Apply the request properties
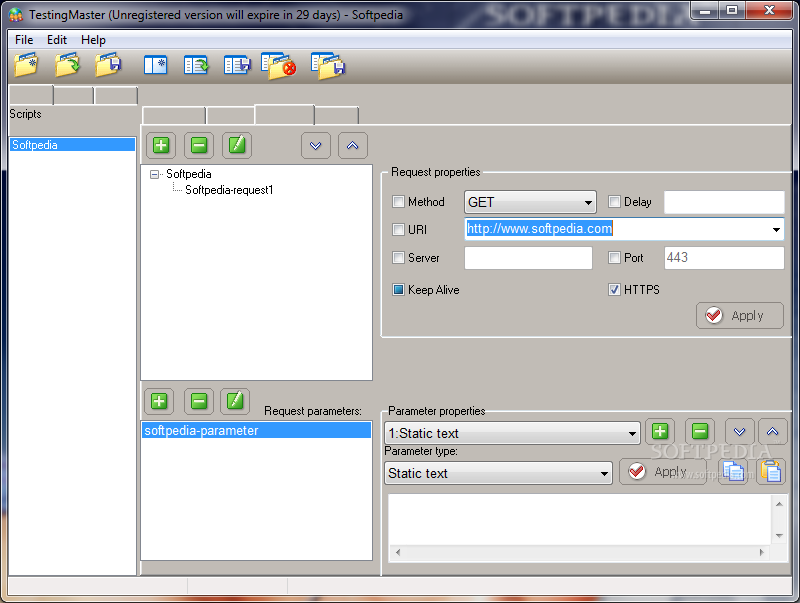 click(x=740, y=316)
